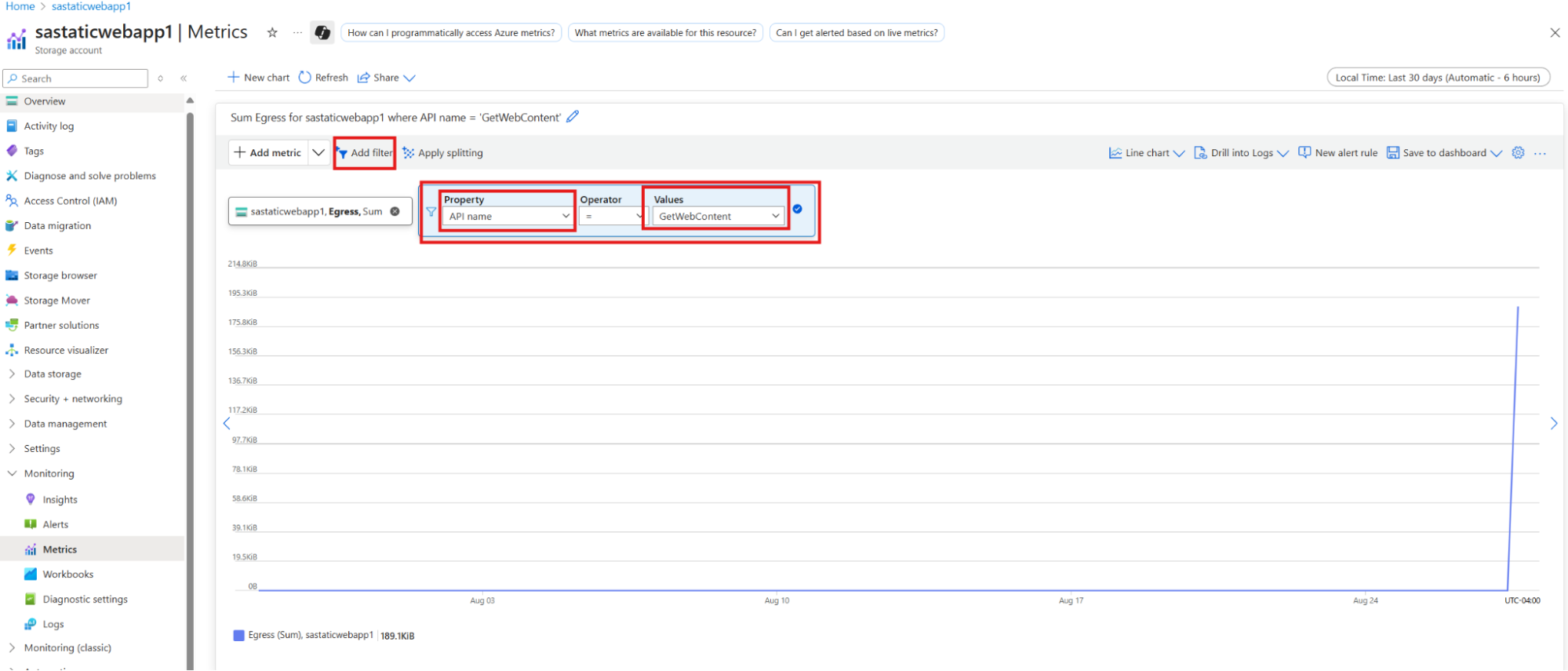The width and height of the screenshot is (1568, 671).
Task: Click the edit pencil icon beside chart title
Action: coord(573,116)
